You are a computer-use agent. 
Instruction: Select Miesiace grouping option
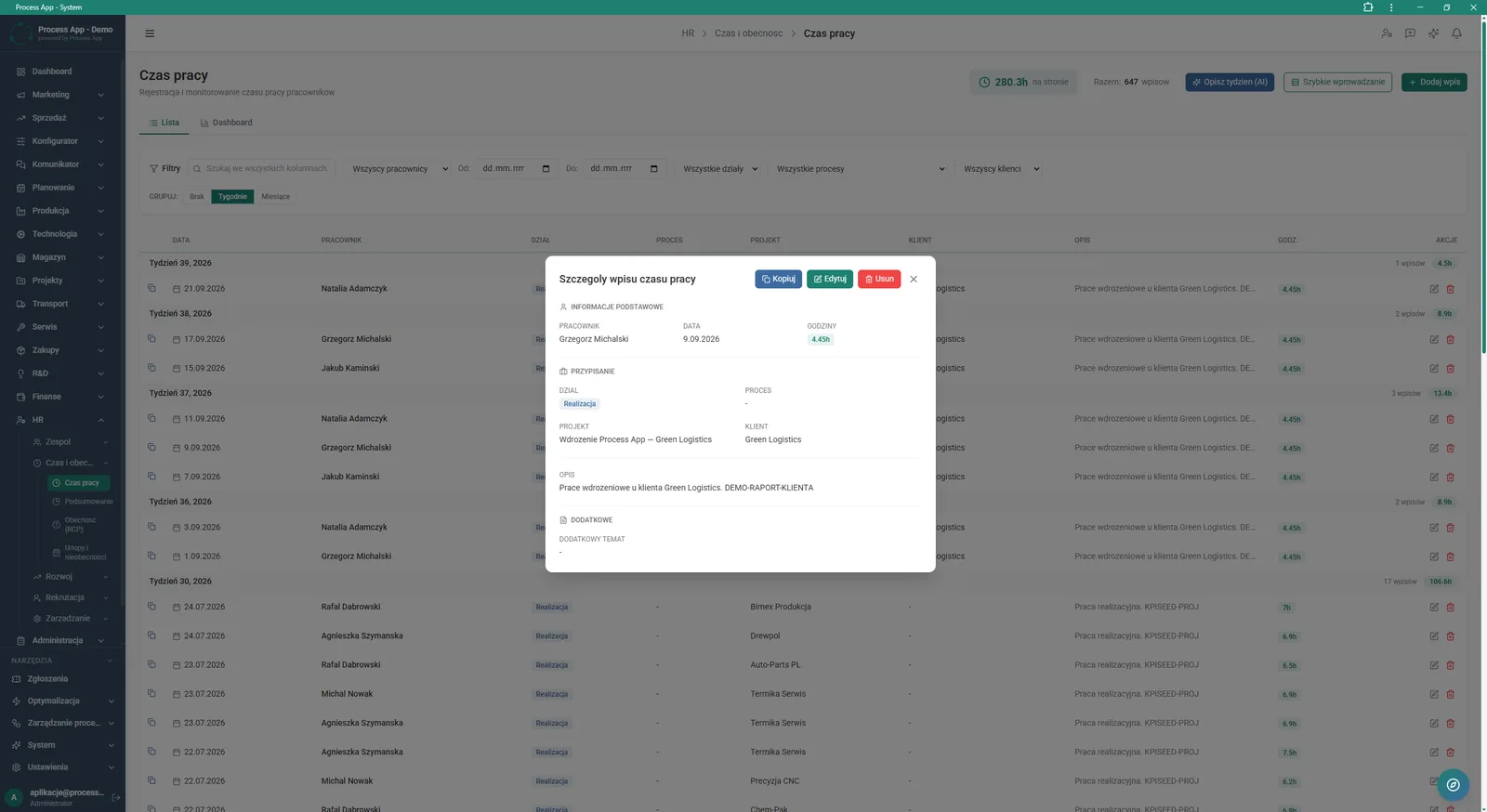(276, 197)
